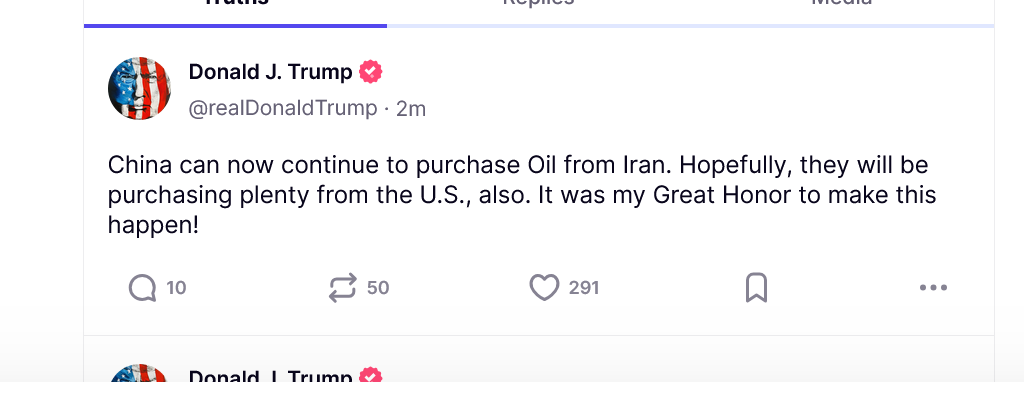Switch to the Media tab
1024x399 pixels.
click(x=842, y=5)
